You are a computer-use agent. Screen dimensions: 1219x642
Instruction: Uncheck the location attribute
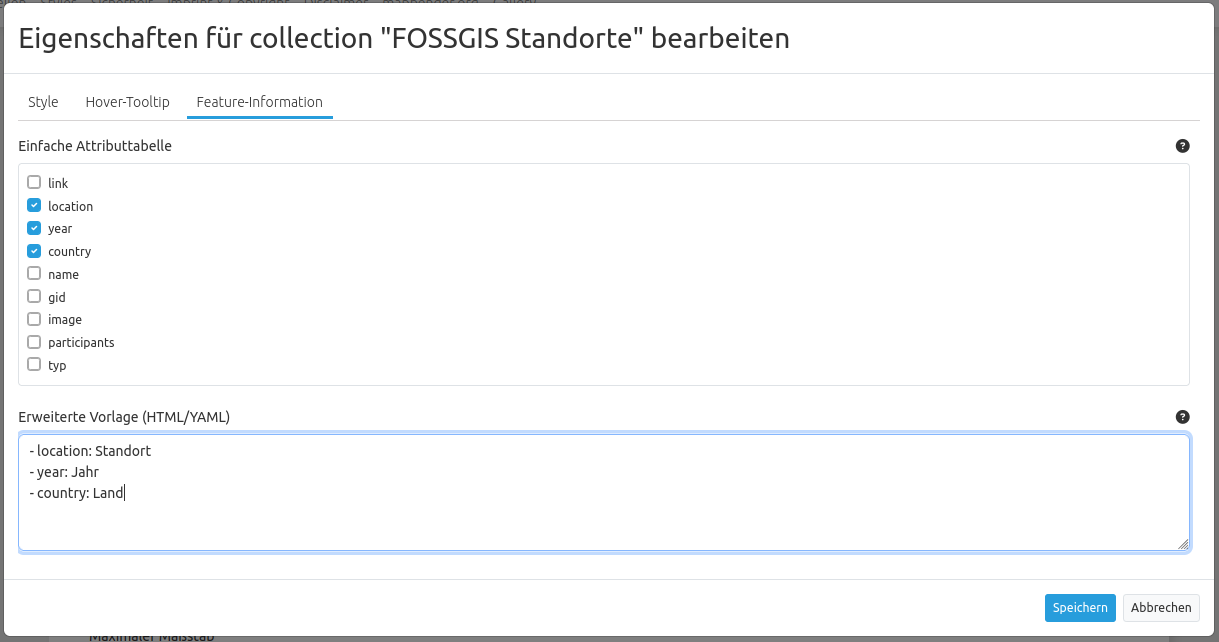click(x=34, y=205)
